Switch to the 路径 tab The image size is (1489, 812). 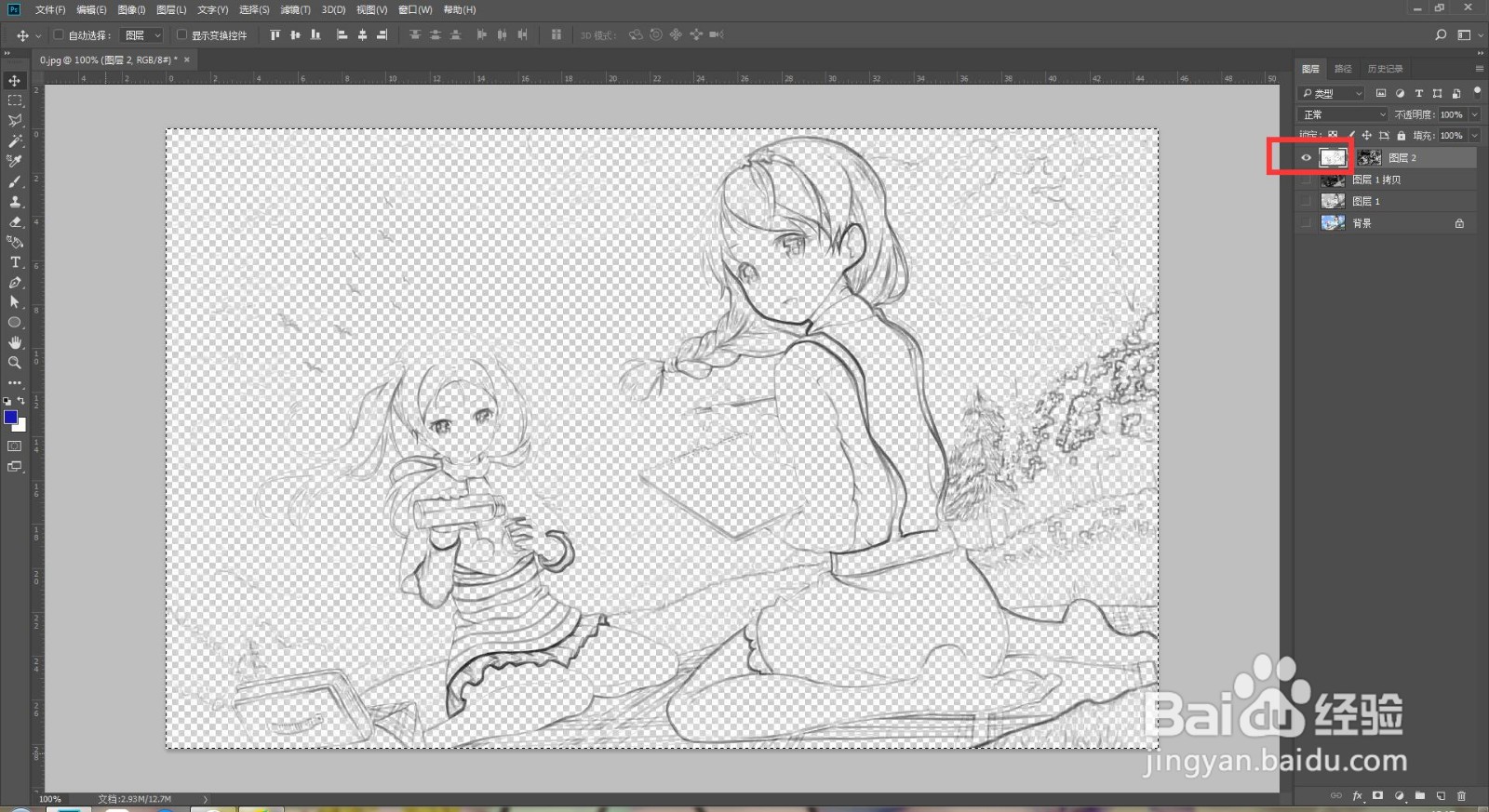click(1342, 69)
